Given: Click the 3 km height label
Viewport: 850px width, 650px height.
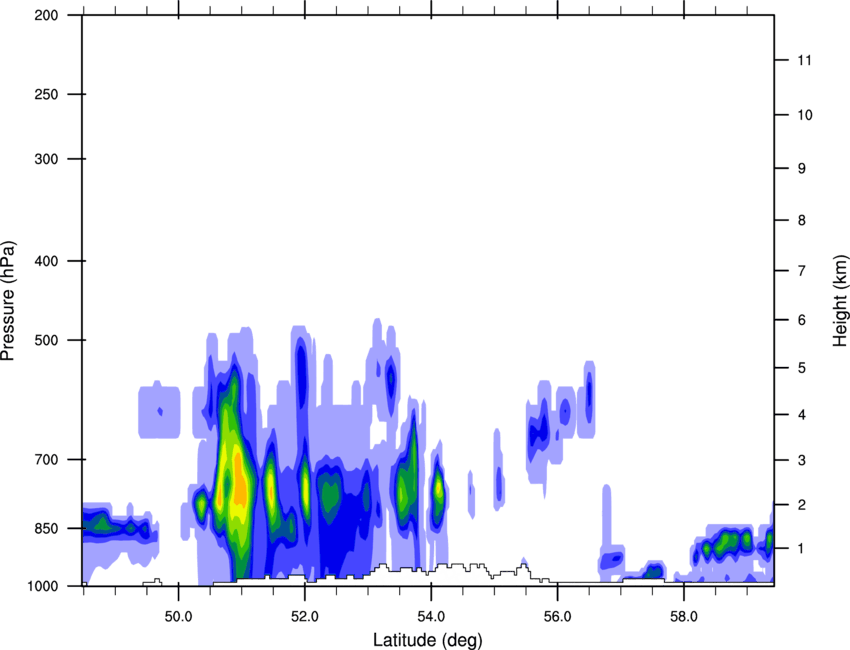Looking at the screenshot, I should tap(802, 460).
